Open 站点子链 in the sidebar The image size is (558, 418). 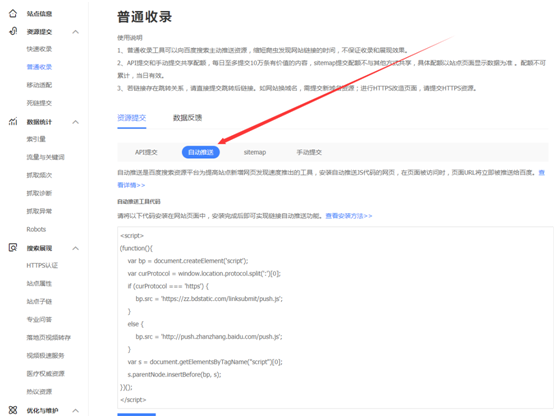click(39, 302)
